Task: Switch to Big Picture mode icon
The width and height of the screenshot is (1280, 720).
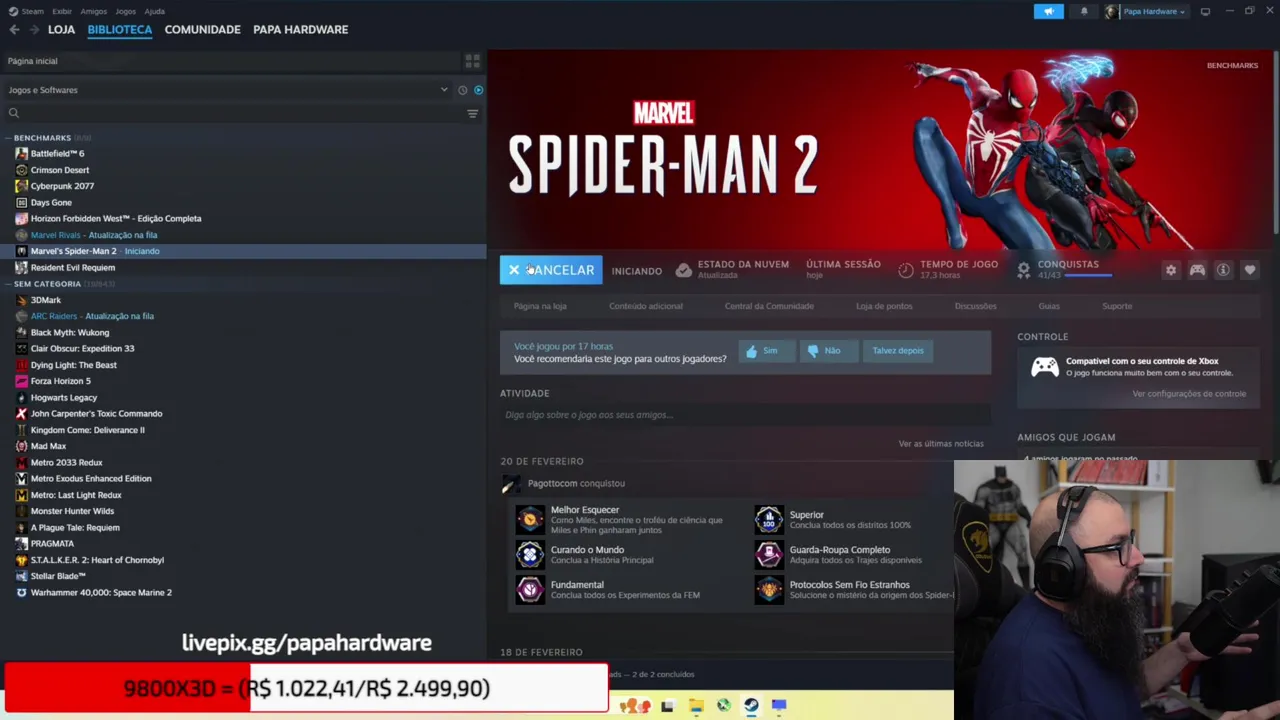Action: click(x=1205, y=11)
